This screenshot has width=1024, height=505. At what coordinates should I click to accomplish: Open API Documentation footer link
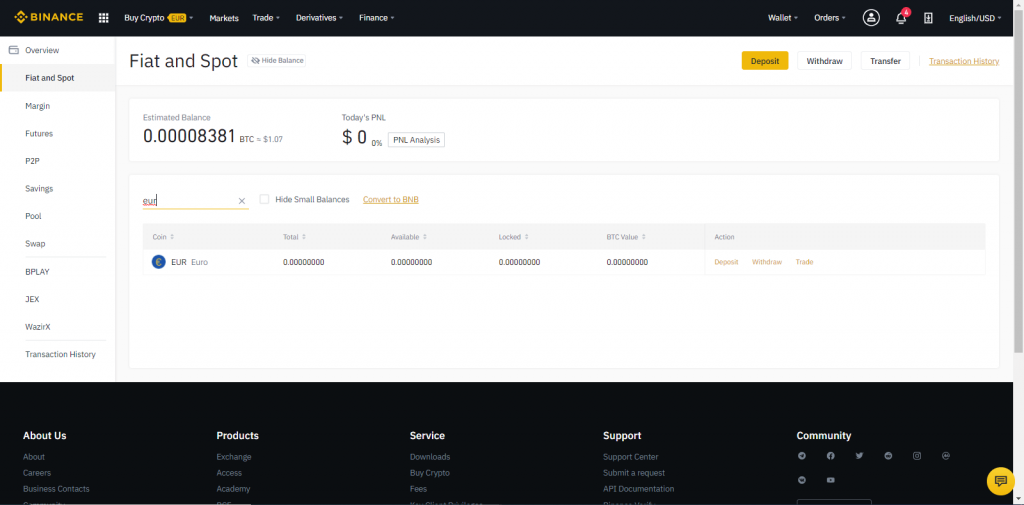(639, 489)
